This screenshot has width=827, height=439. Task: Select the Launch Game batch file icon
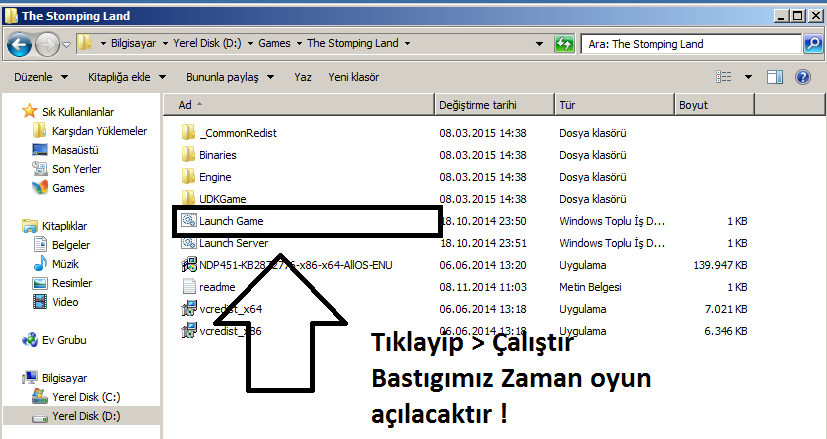tap(188, 221)
